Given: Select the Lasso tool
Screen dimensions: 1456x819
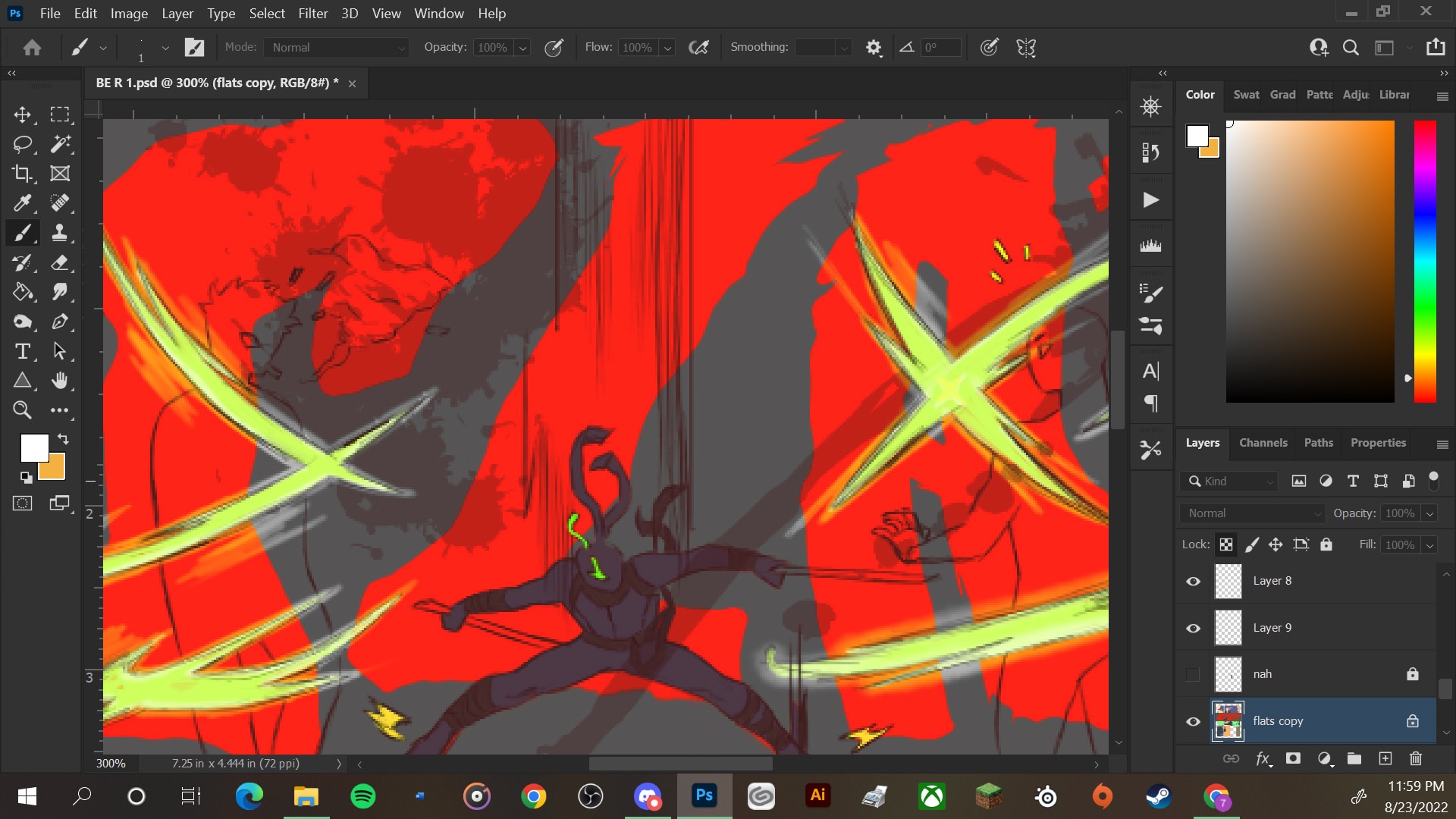Looking at the screenshot, I should coord(22,144).
